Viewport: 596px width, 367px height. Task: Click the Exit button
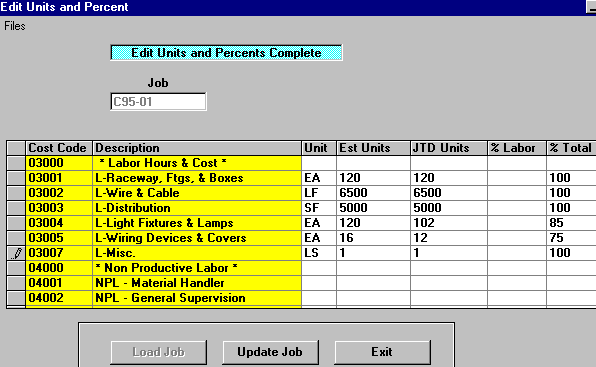(x=382, y=352)
